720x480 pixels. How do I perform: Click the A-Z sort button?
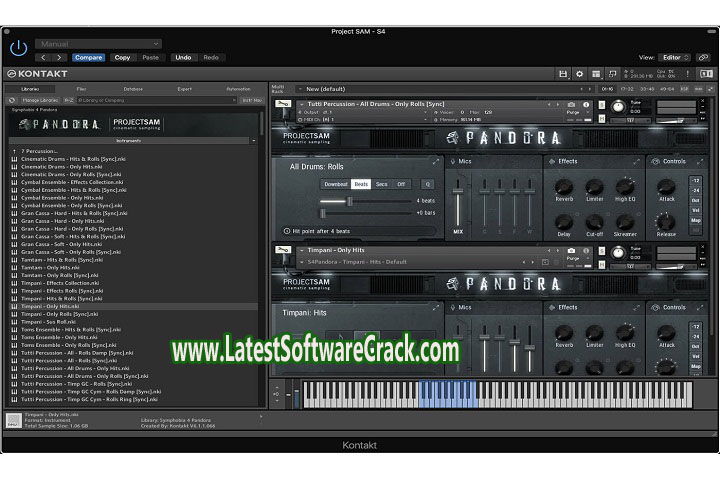coord(68,100)
